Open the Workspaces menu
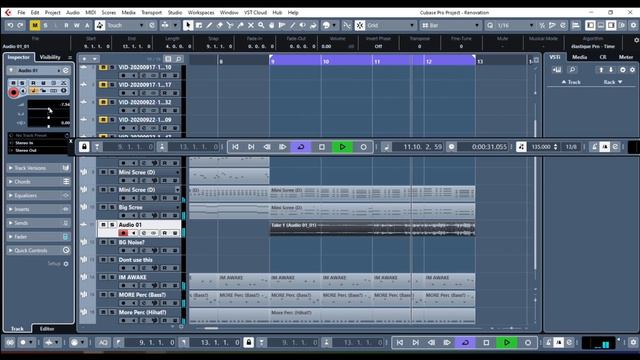This screenshot has width=640, height=360. pos(201,13)
